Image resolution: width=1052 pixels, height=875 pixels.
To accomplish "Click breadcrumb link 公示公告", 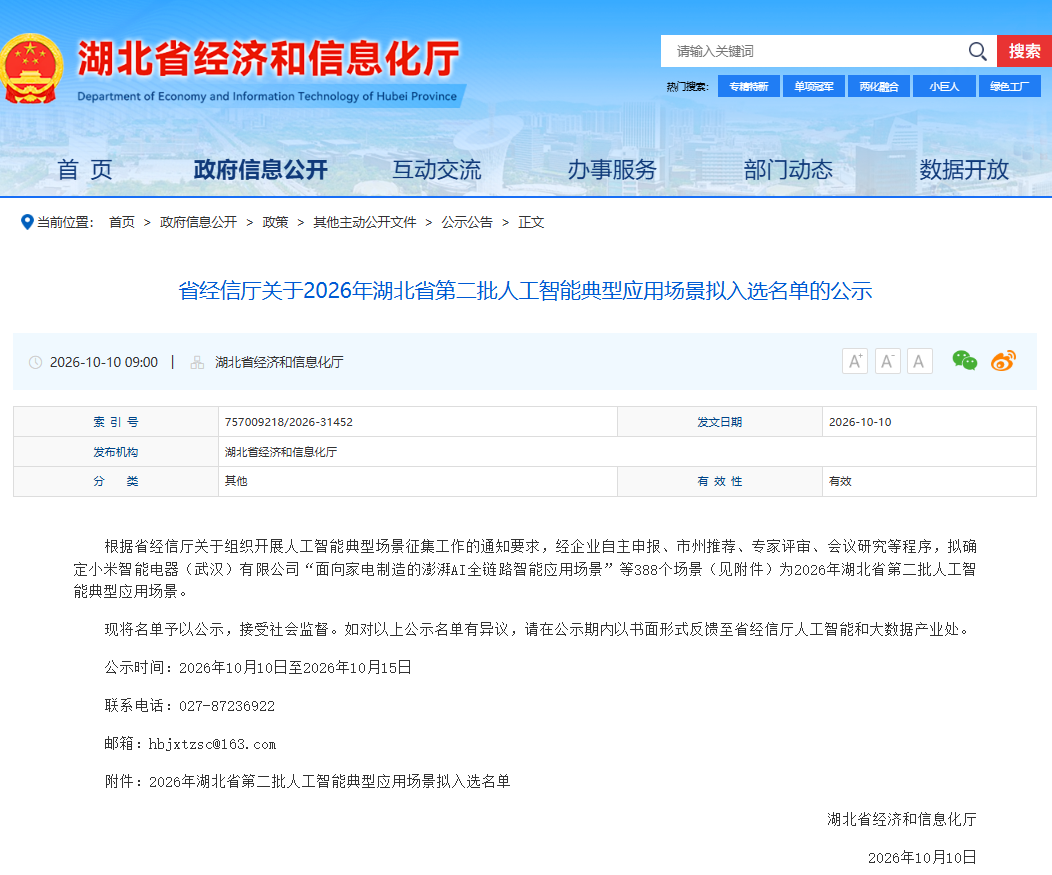I will tap(467, 222).
